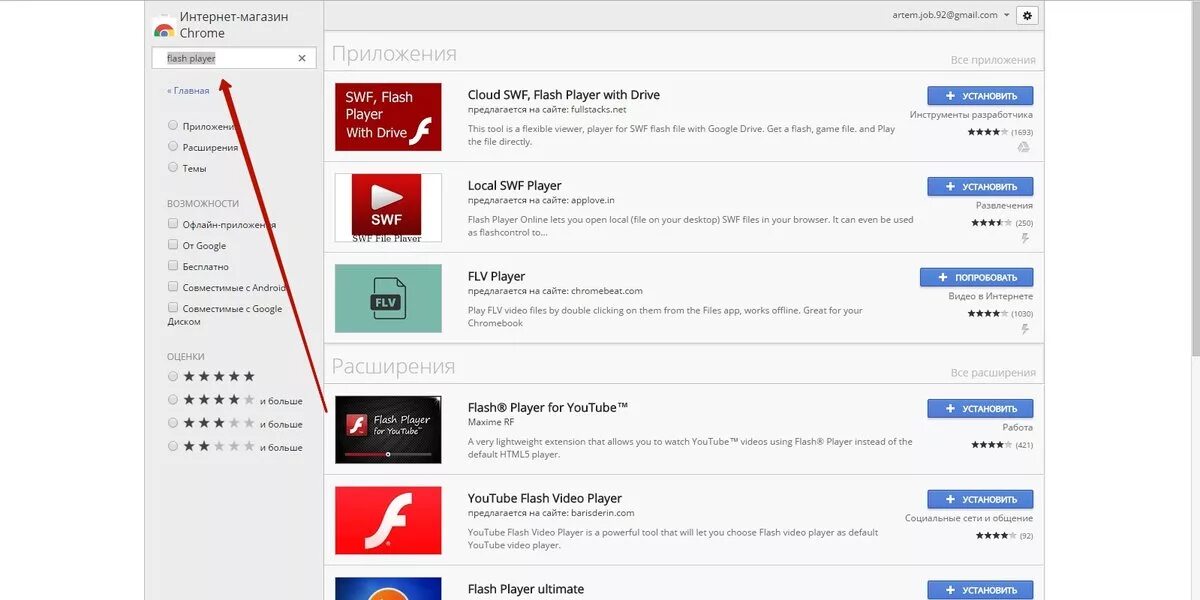This screenshot has width=1200, height=600.
Task: Select the Расширения radio filter
Action: point(173,147)
